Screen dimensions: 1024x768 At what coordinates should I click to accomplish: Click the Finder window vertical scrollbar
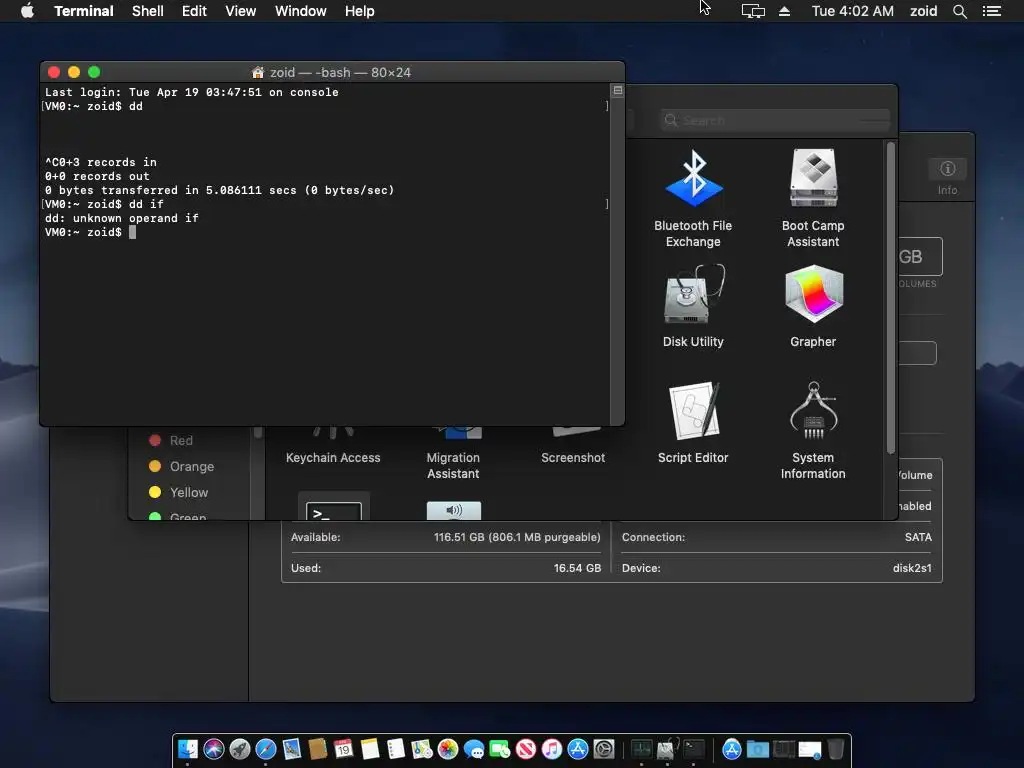coord(890,297)
